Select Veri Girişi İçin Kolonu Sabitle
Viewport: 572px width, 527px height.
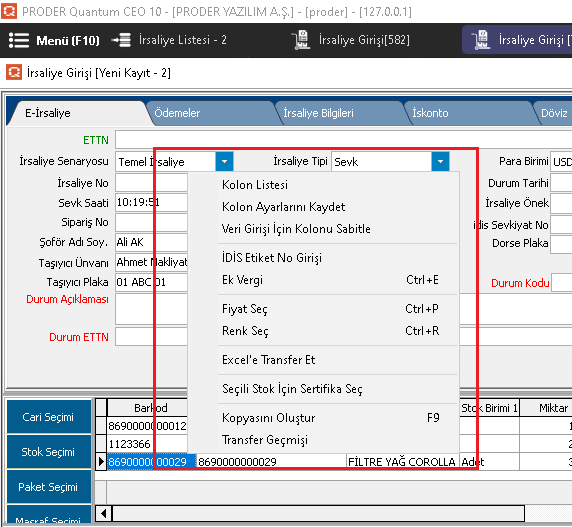pos(323,229)
